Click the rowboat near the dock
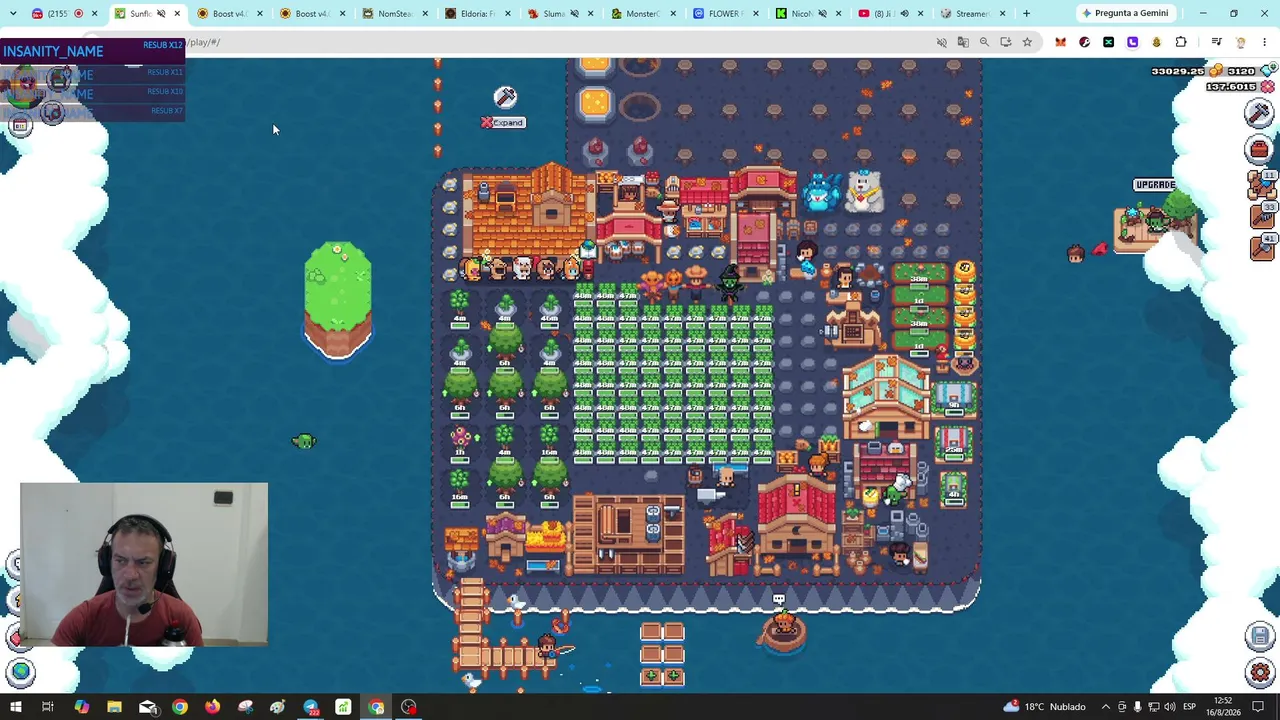Screen dimensions: 1280x720 point(783,632)
